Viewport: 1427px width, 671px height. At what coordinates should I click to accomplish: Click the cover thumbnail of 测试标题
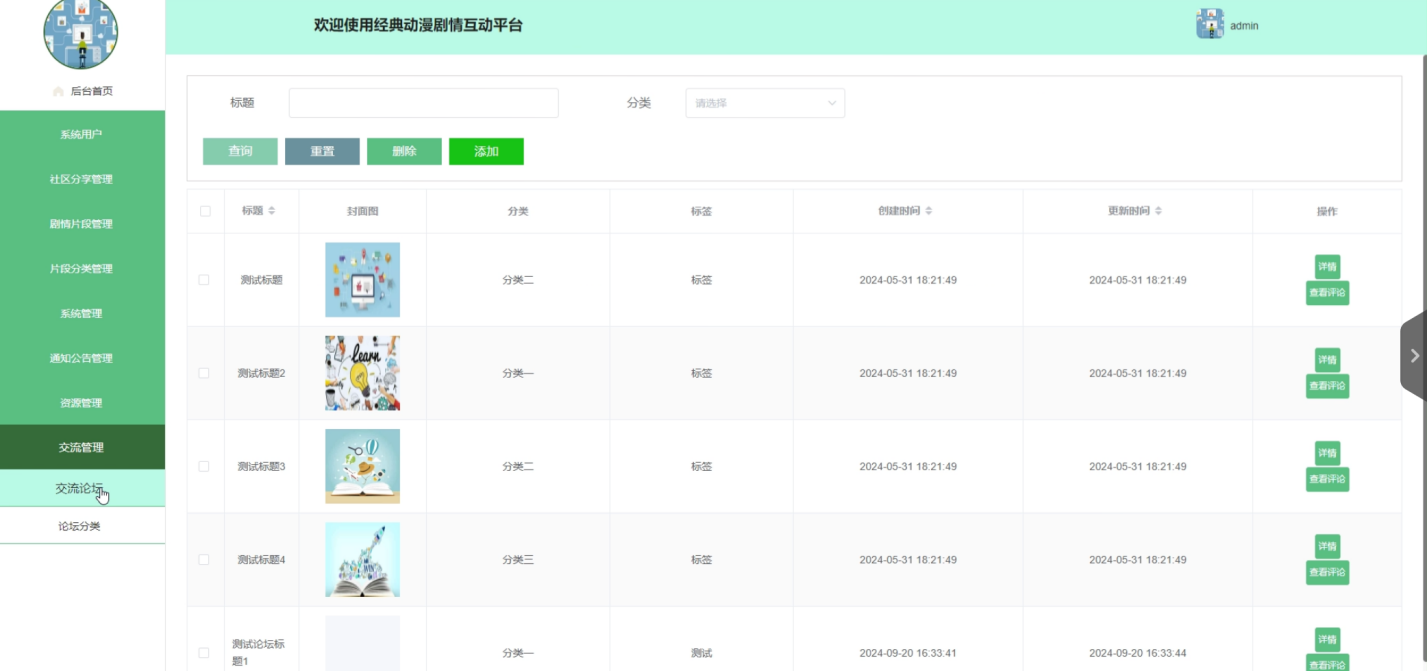click(x=362, y=280)
